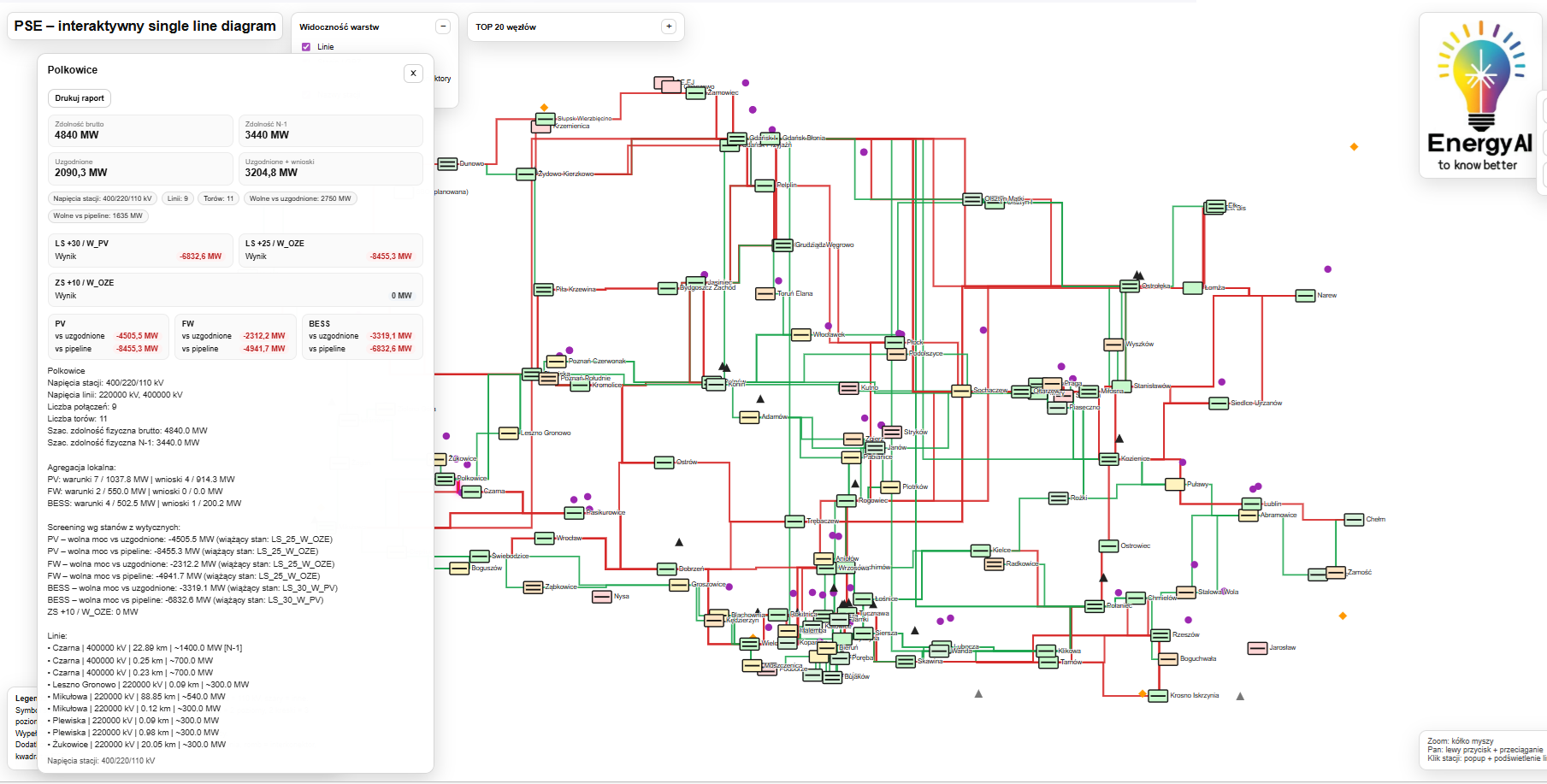The width and height of the screenshot is (1547, 784).
Task: Select the Siedlce Ujrzanów station node
Action: [x=1219, y=404]
